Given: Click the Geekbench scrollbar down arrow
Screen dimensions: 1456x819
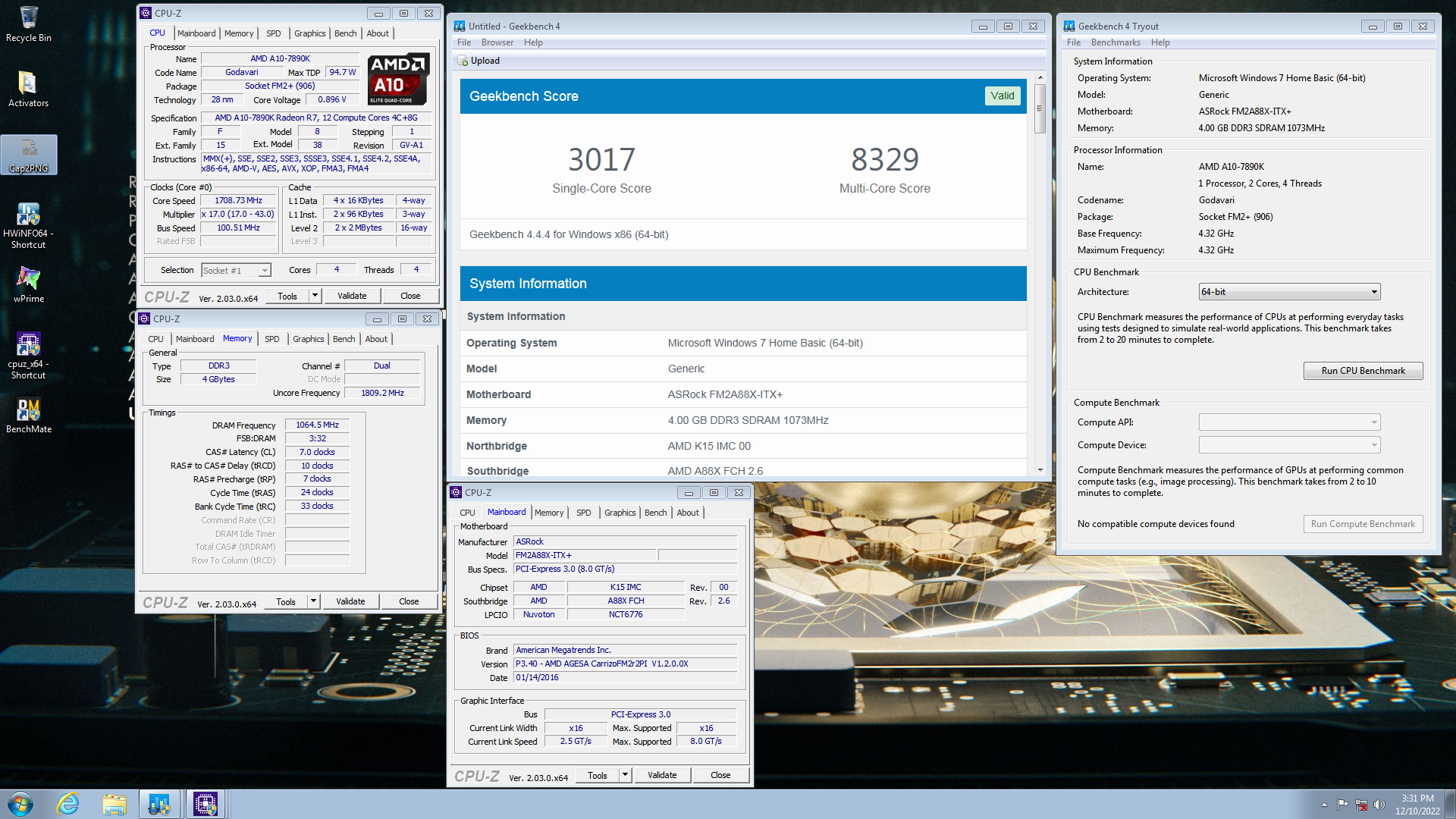Looking at the screenshot, I should coord(1040,470).
